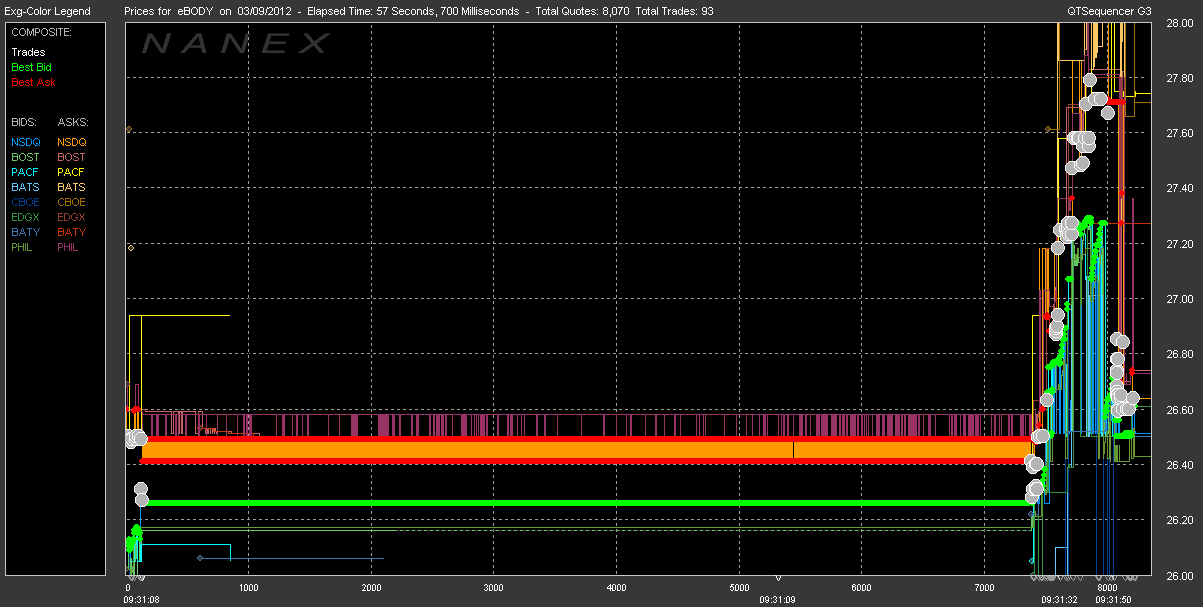This screenshot has height=607, width=1203.
Task: Click the 5000 tick label on x-axis
Action: (x=739, y=588)
